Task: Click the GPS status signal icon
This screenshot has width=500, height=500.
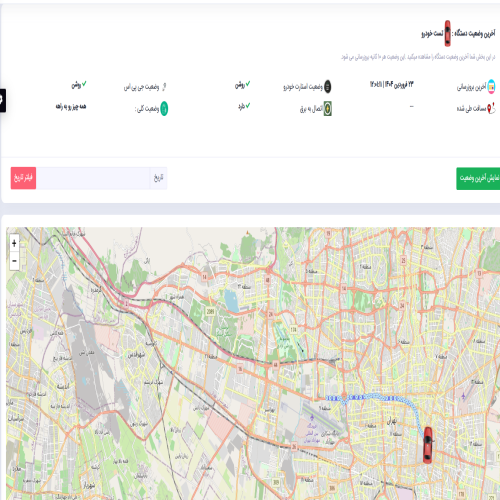Action: point(164,87)
